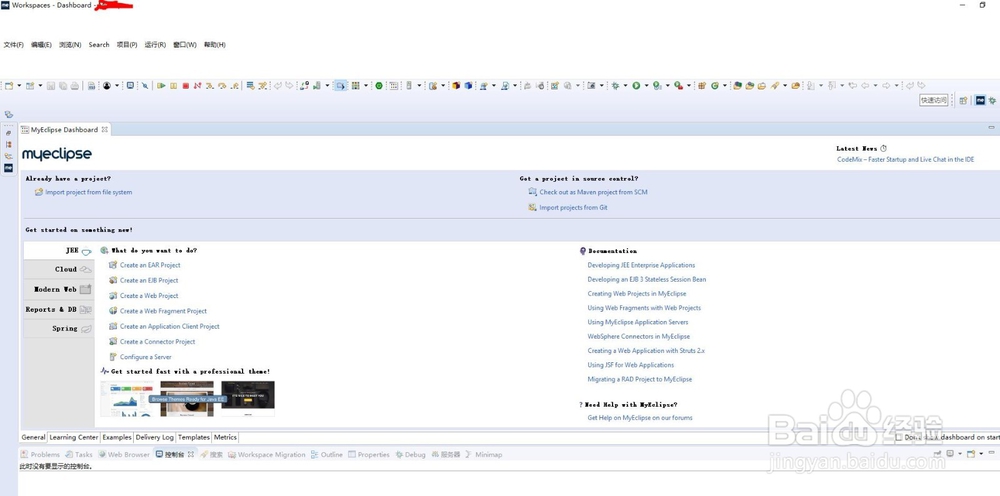Viewport: 1000px width, 496px height.
Task: Open the Search menu
Action: coord(99,45)
